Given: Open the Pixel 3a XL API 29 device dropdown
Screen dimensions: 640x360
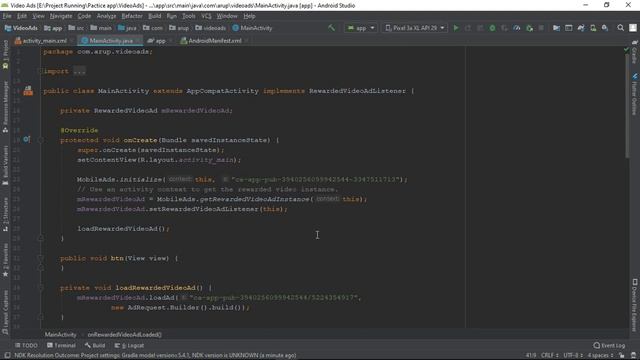Looking at the screenshot, I should pos(415,28).
